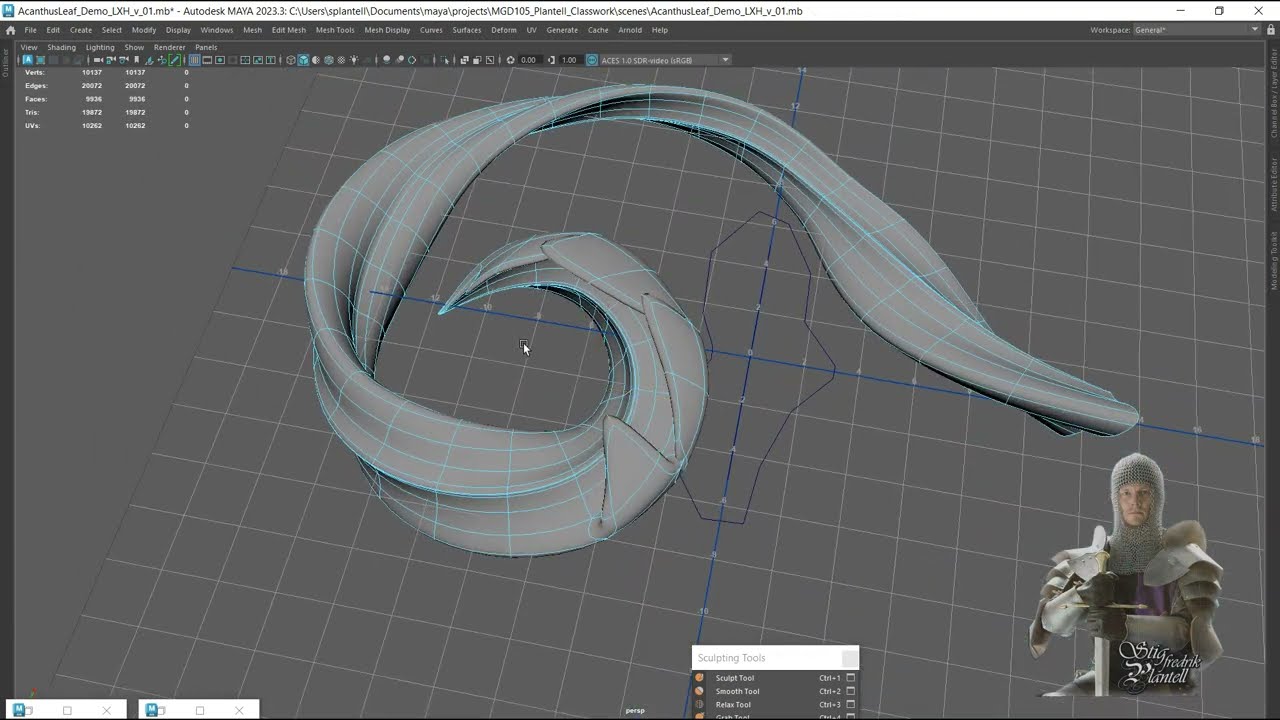
Task: Close the second minimized Maya window
Action: click(x=239, y=710)
